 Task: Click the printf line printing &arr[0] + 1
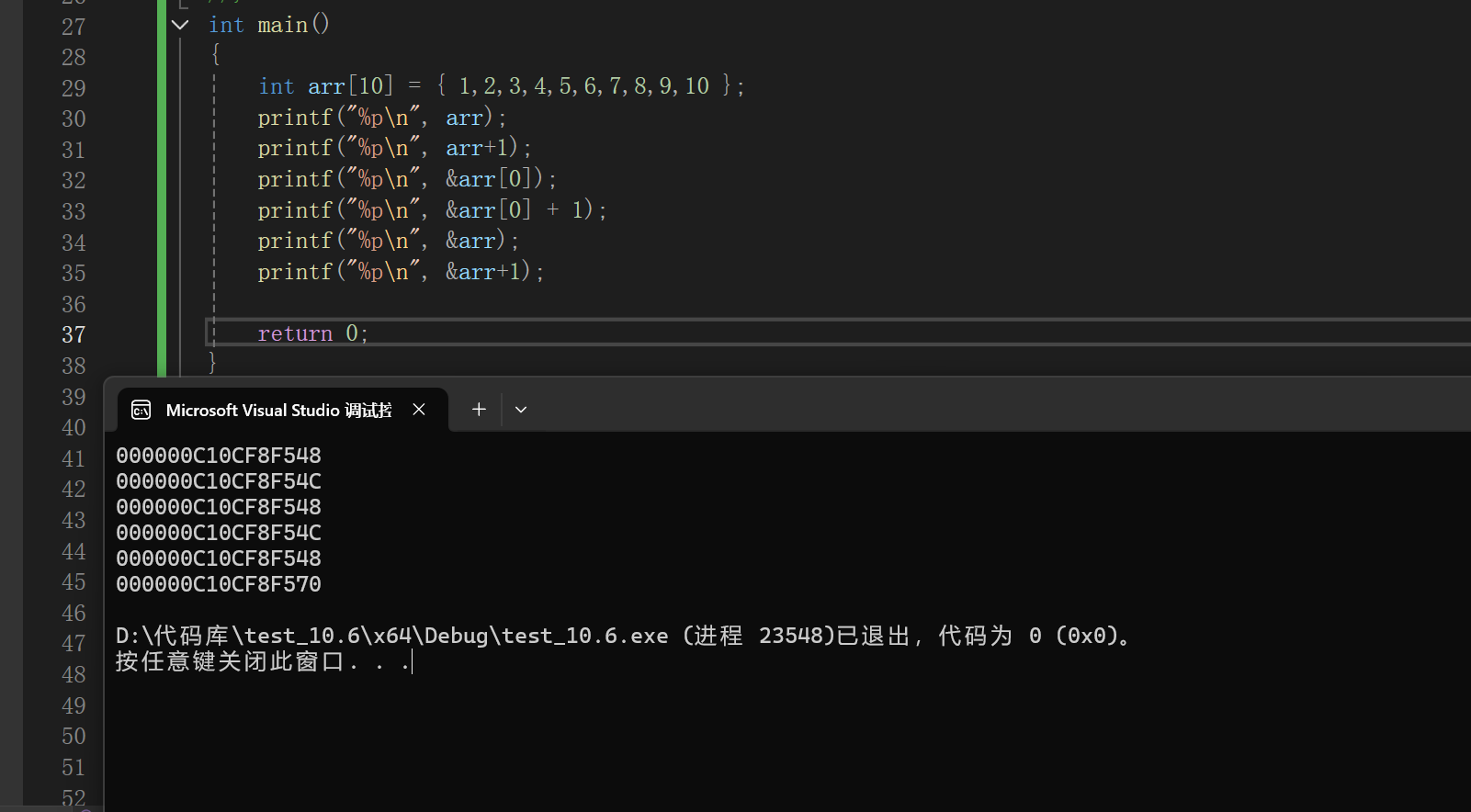tap(433, 210)
